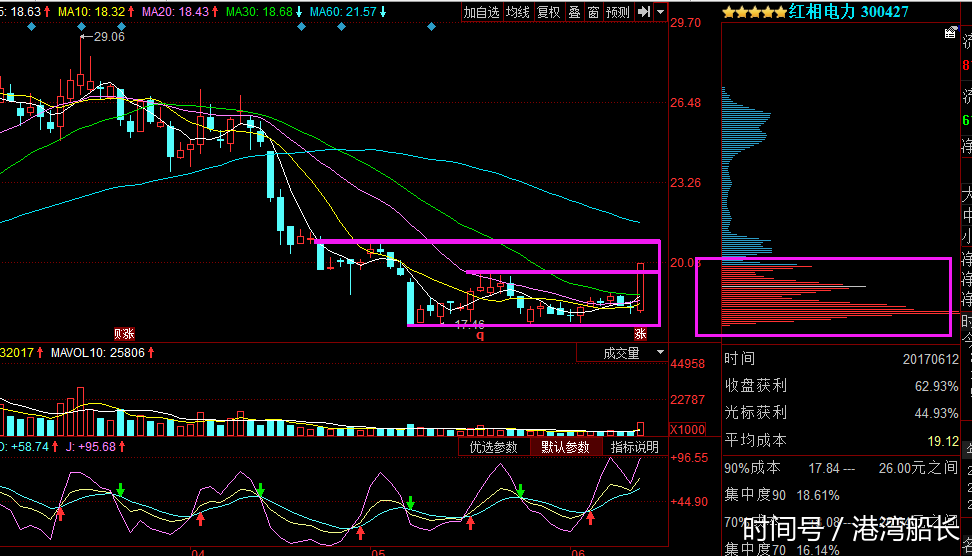Click the red 财 marker under the chart
This screenshot has width=972, height=556.
click(123, 334)
